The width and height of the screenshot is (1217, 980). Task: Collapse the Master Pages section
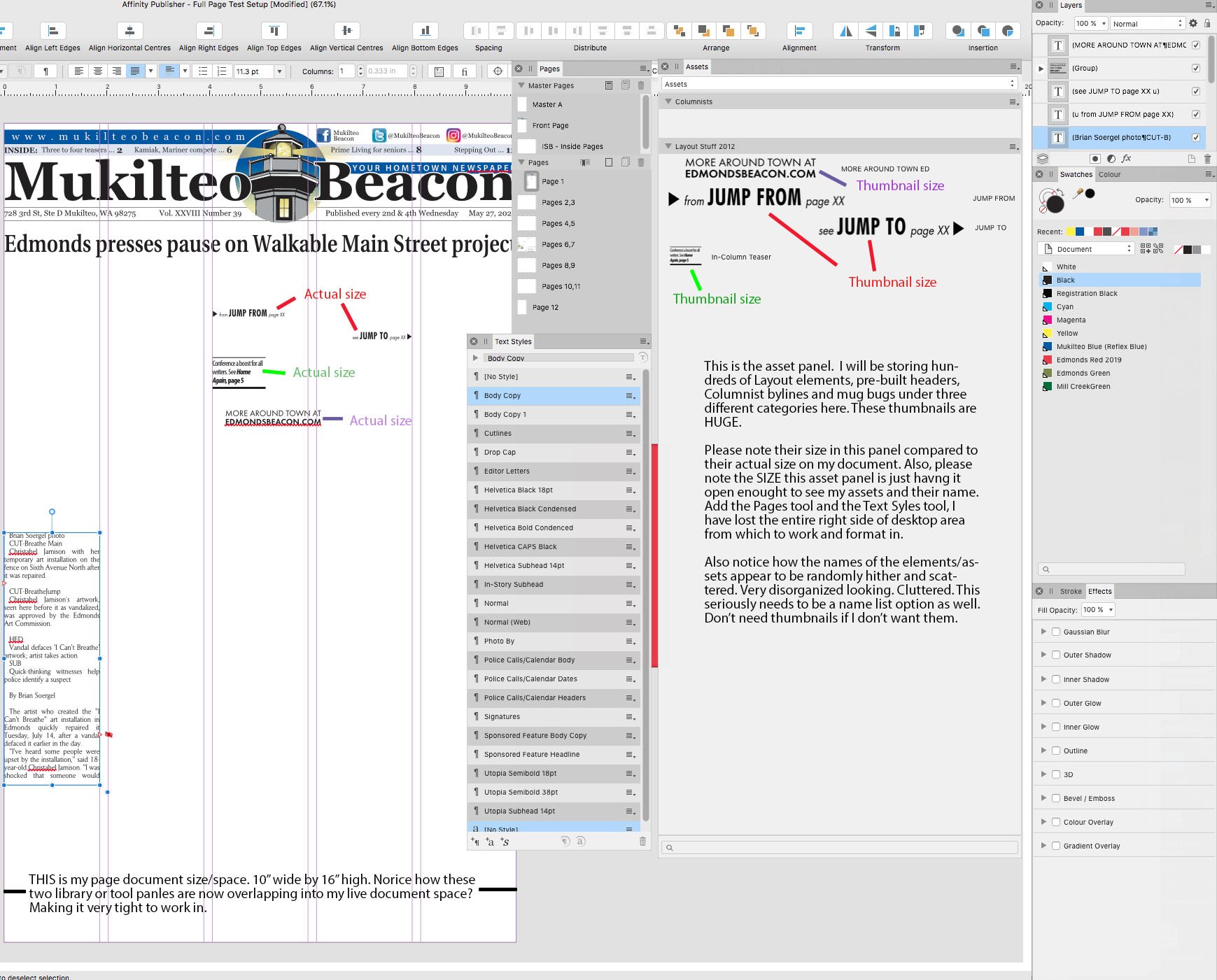pyautogui.click(x=521, y=85)
